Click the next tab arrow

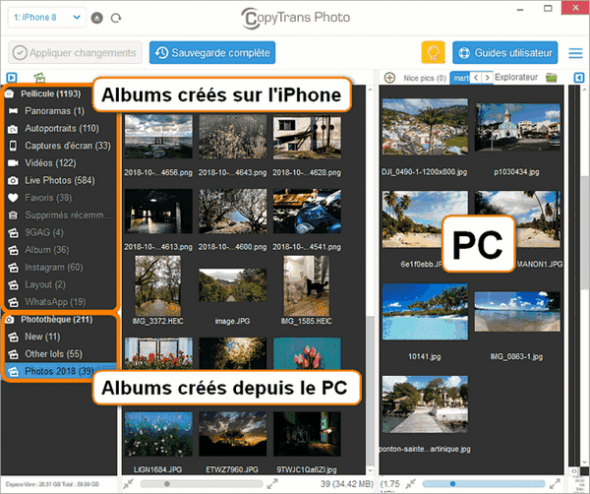tap(487, 78)
